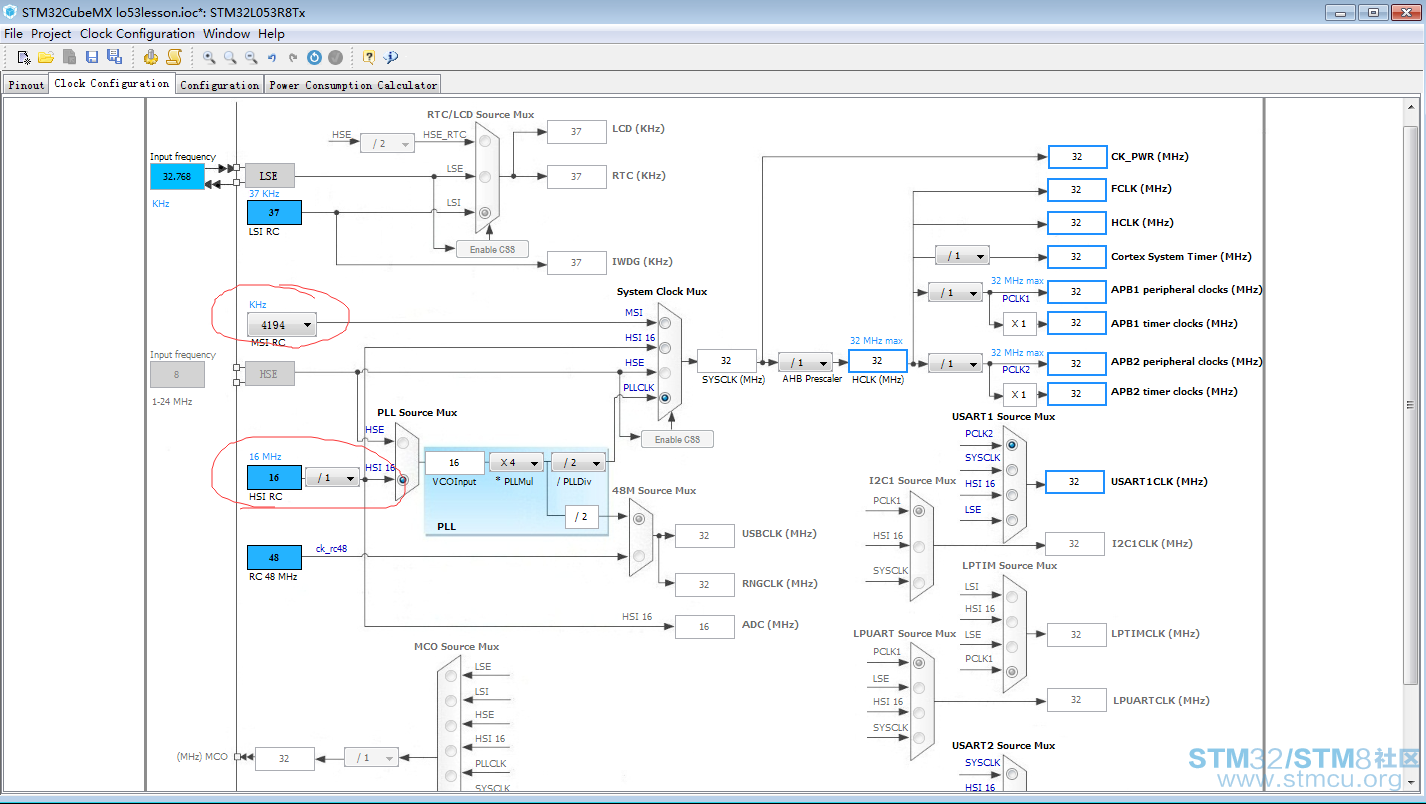Click the blue Reset Clock Configuration icon
The height and width of the screenshot is (804, 1426).
[x=314, y=57]
